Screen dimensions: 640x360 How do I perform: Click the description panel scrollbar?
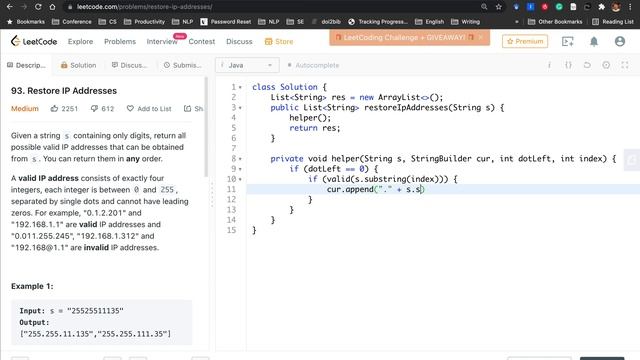coord(206,127)
